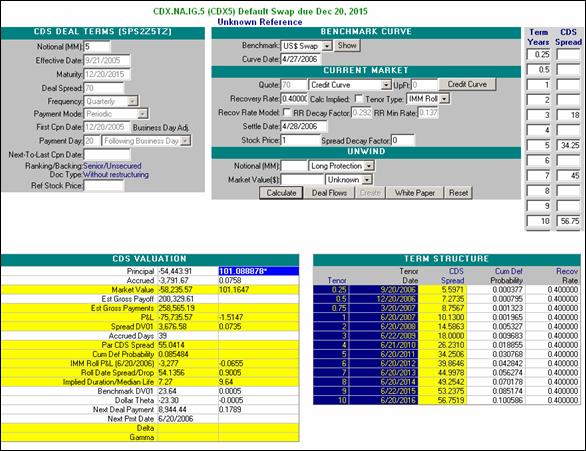
Task: Click the Show benchmark button
Action: pos(347,46)
